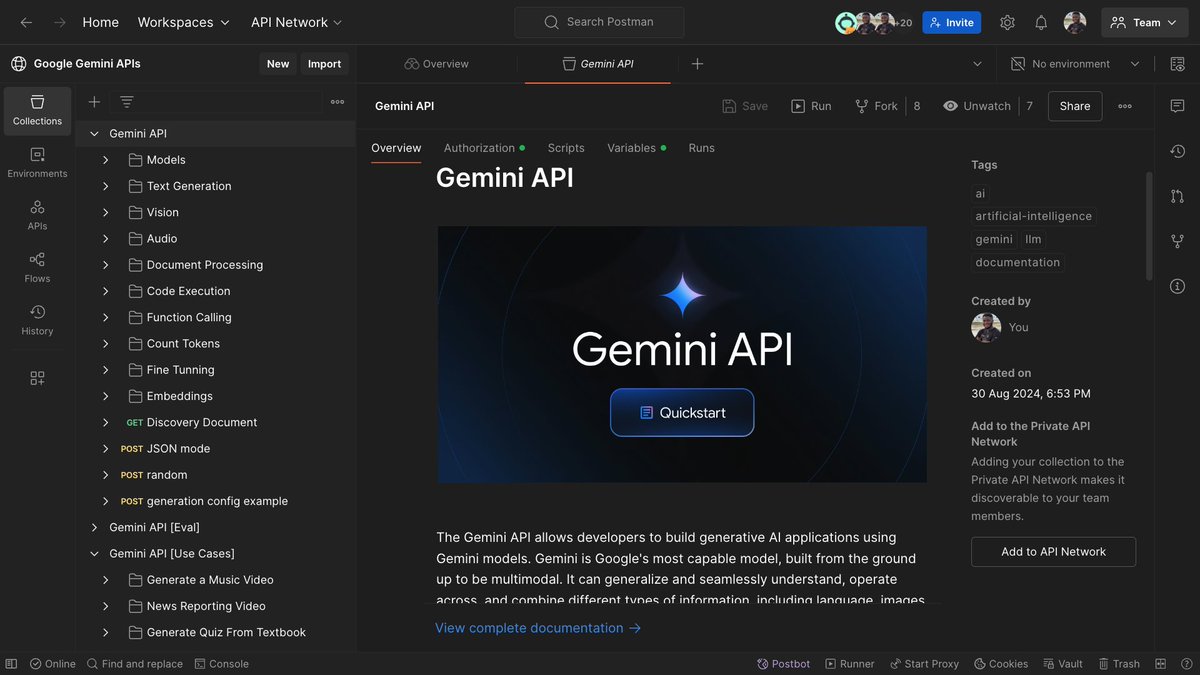Open the No environment selector
This screenshot has width=1200, height=675.
(1075, 64)
